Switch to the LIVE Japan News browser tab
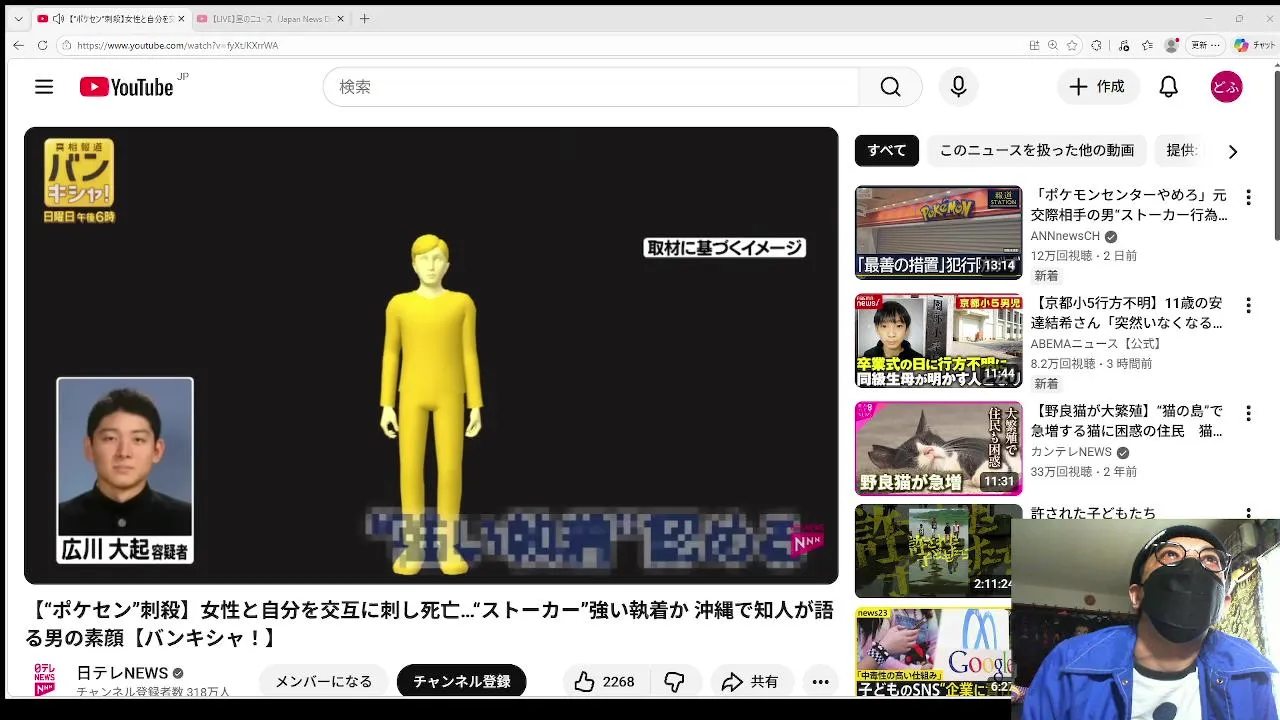The width and height of the screenshot is (1280, 720). pos(271,19)
